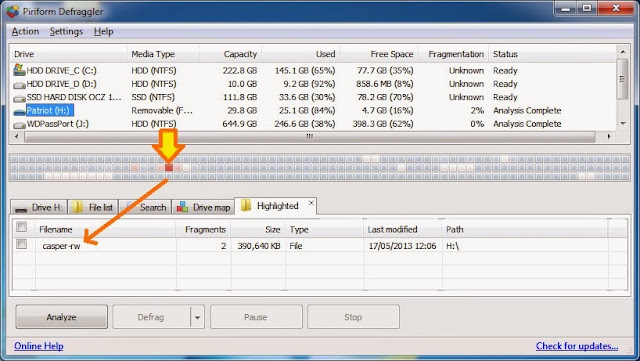Switch to the File list tab

93,207
